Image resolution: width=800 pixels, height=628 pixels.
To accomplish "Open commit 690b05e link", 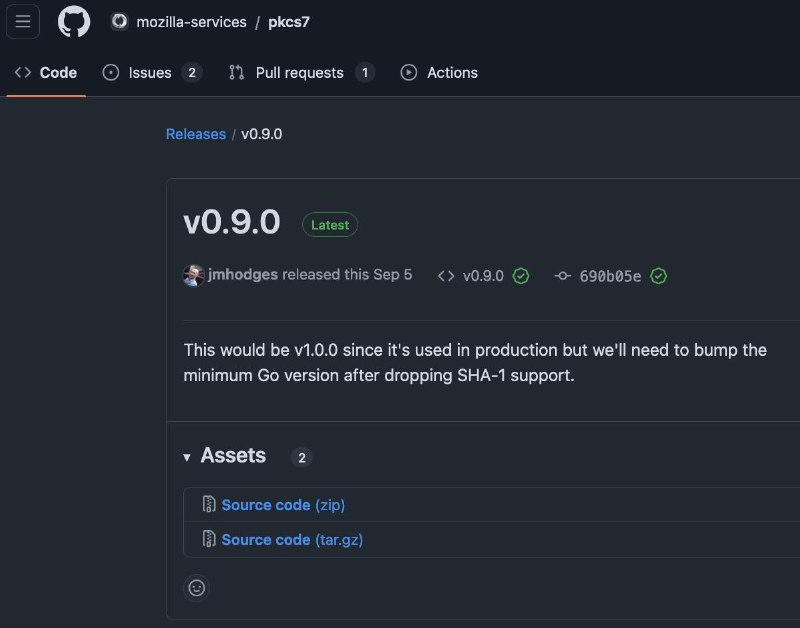I will pyautogui.click(x=610, y=276).
